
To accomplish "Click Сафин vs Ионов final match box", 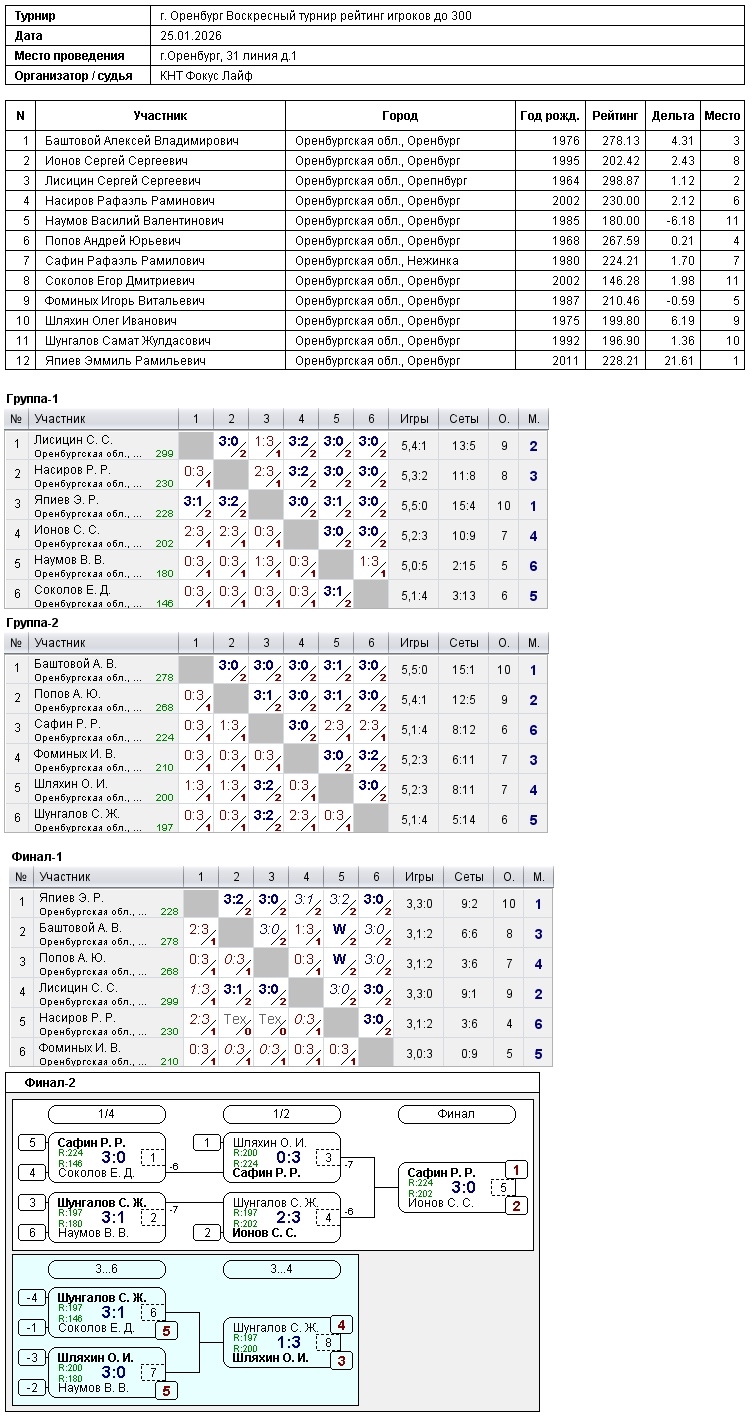I will 450,1187.
